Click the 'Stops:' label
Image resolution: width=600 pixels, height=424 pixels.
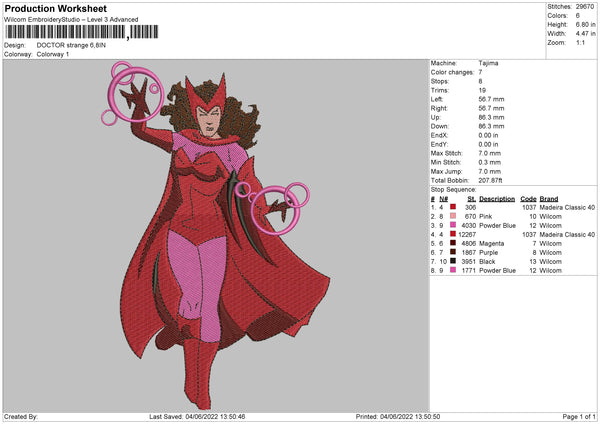pyautogui.click(x=440, y=81)
